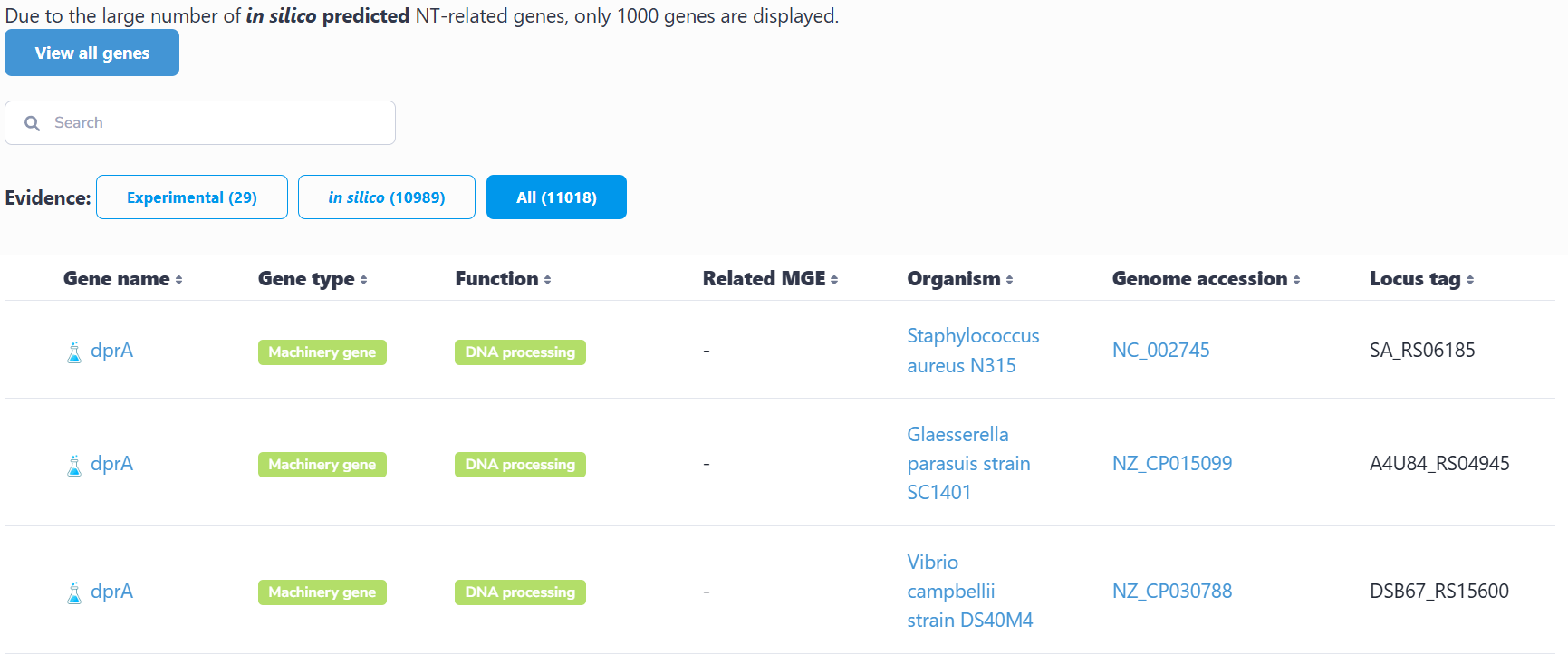Sort table by Gene name arrows
1568x655 pixels.
pos(179,280)
